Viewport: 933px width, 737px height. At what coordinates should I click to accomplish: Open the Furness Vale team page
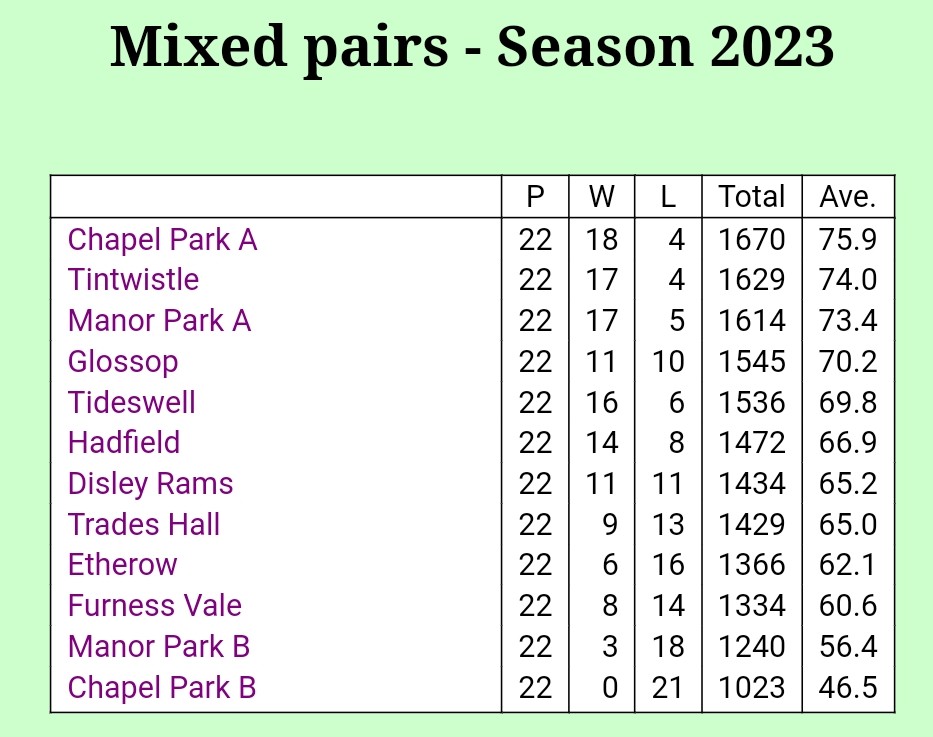pos(155,606)
